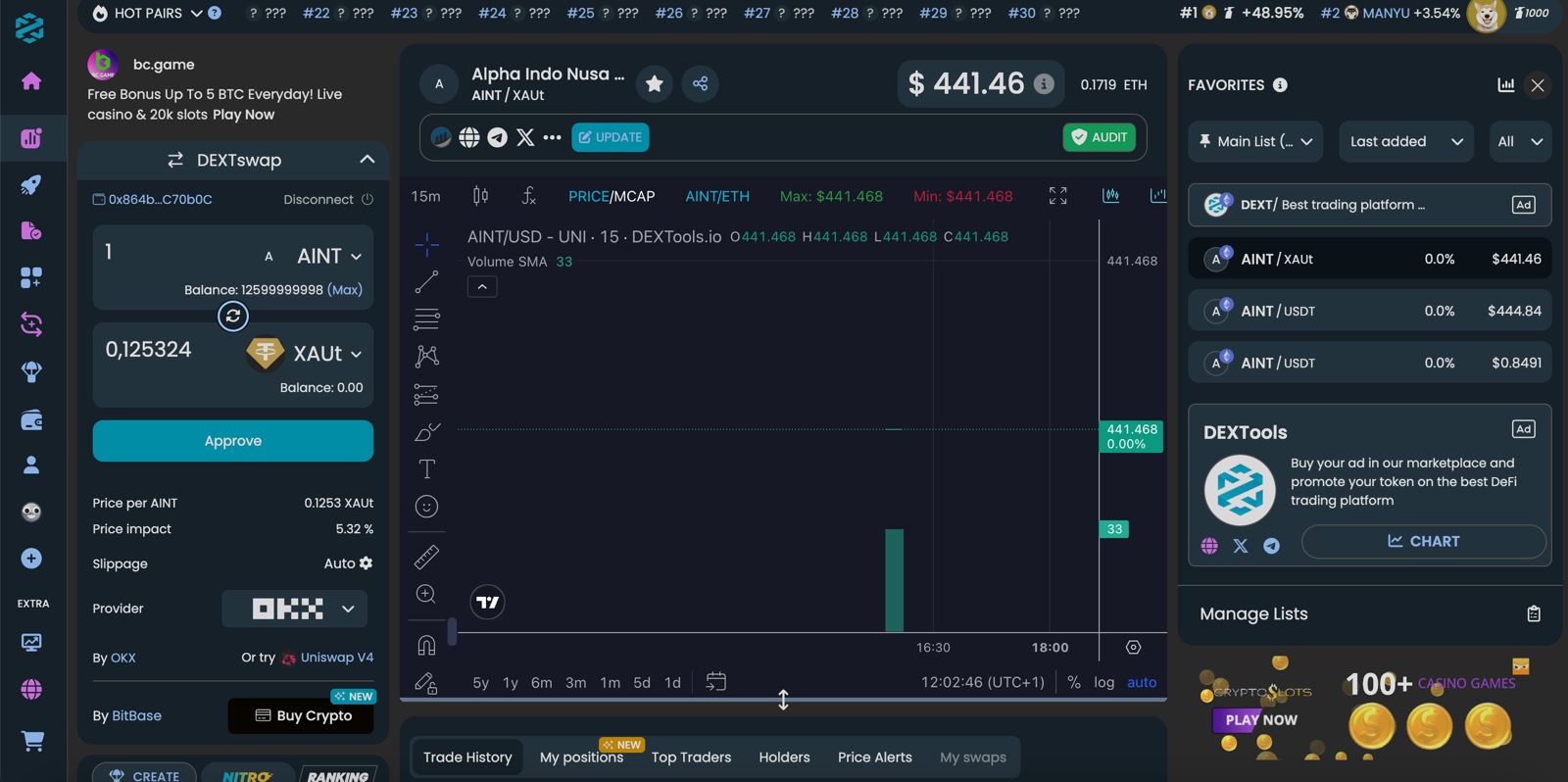Screen dimensions: 1568x782
Task: Switch to My positions tab
Action: (581, 758)
